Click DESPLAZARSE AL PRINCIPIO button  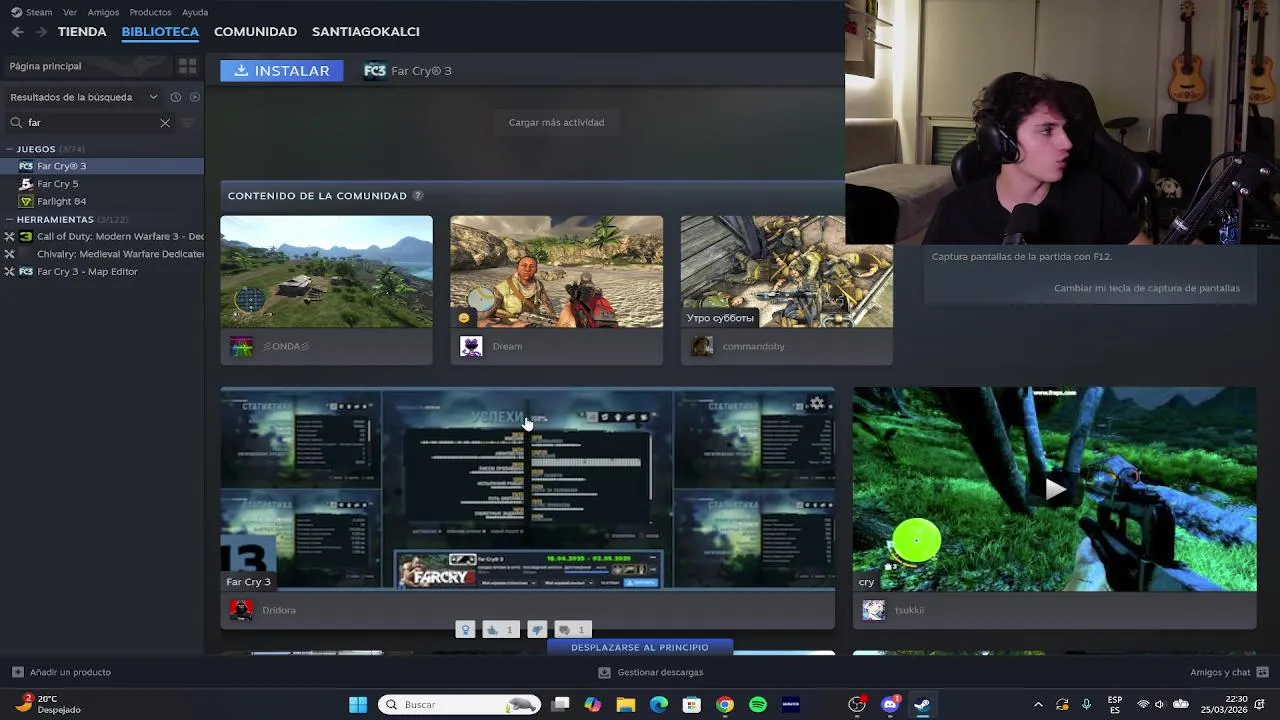click(x=639, y=647)
